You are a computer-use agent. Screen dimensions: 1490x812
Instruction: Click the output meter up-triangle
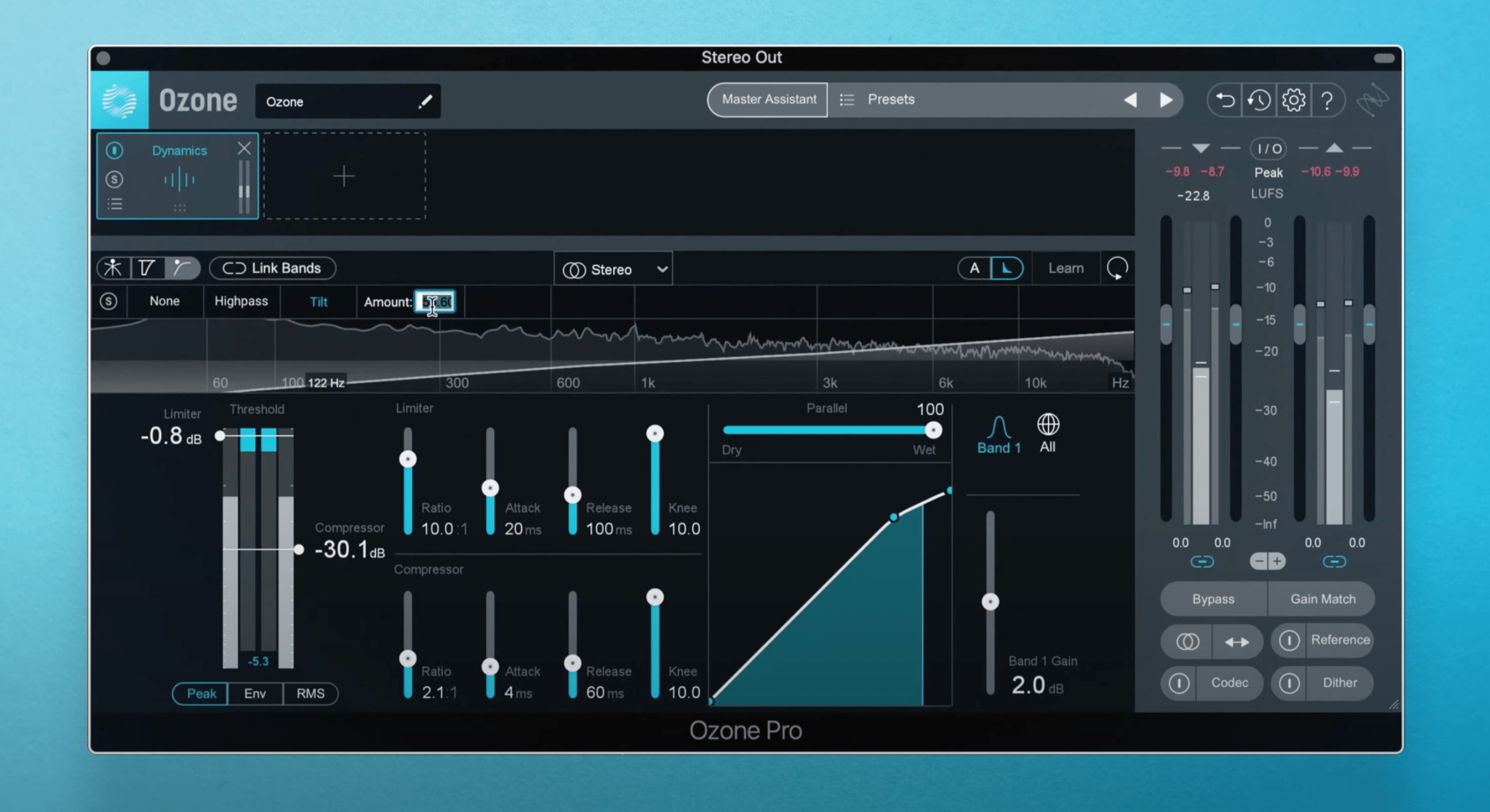pyautogui.click(x=1334, y=148)
